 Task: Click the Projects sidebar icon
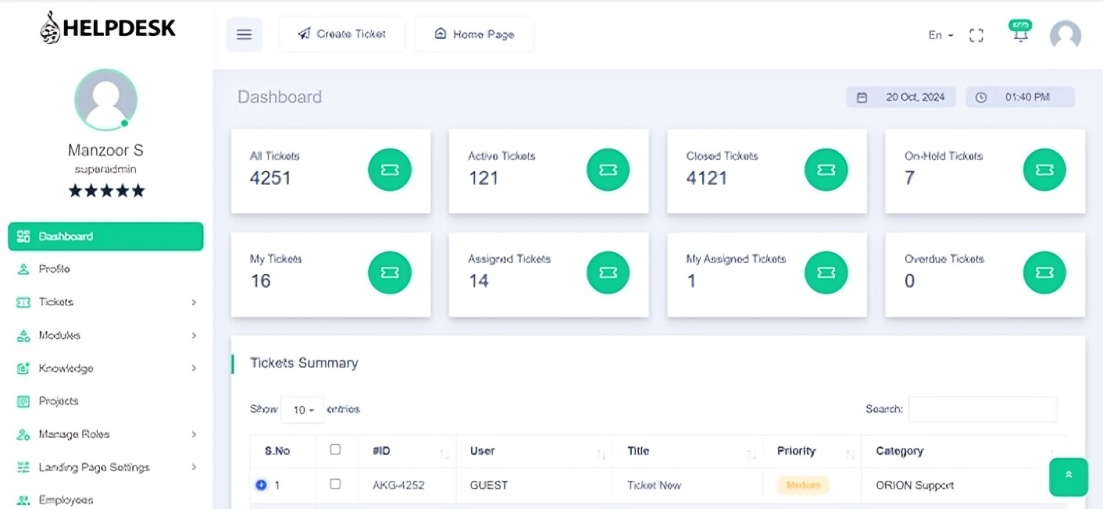click(23, 401)
